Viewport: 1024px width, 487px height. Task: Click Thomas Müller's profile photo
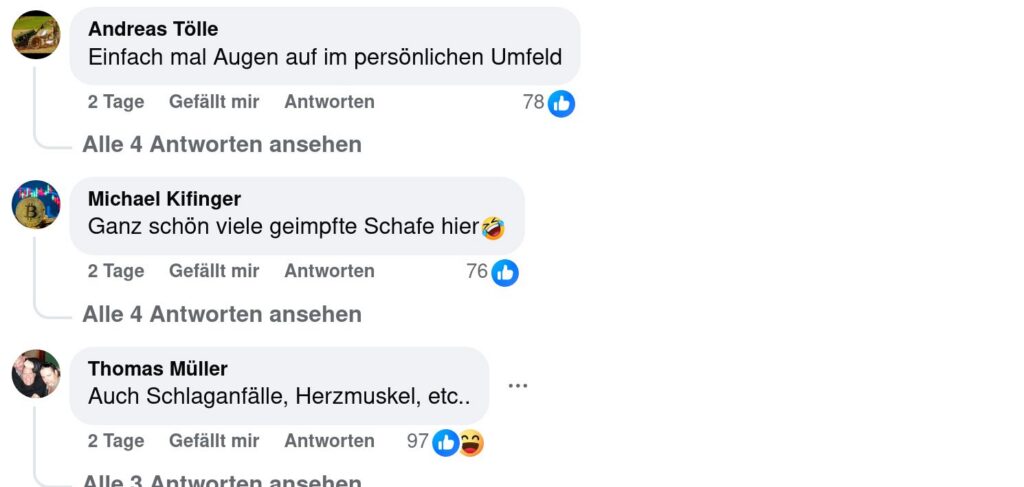(36, 374)
